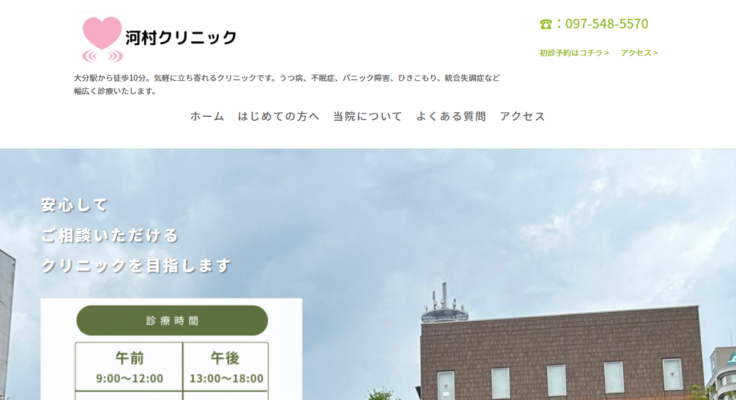Click the 診療時間 green pill button
This screenshot has width=736, height=400.
click(x=172, y=321)
